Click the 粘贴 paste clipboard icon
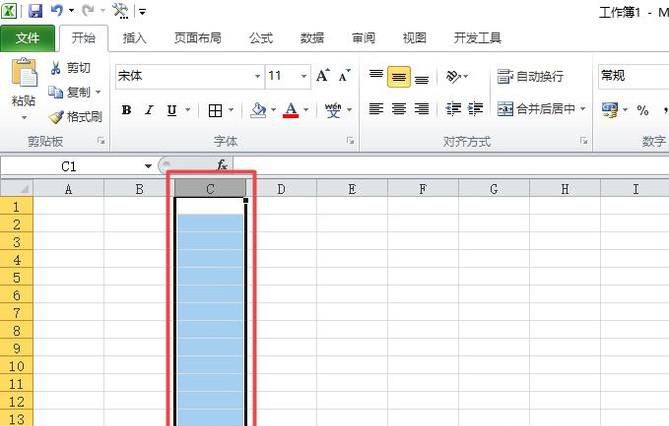Viewport: 669px width, 426px height. coord(24,73)
